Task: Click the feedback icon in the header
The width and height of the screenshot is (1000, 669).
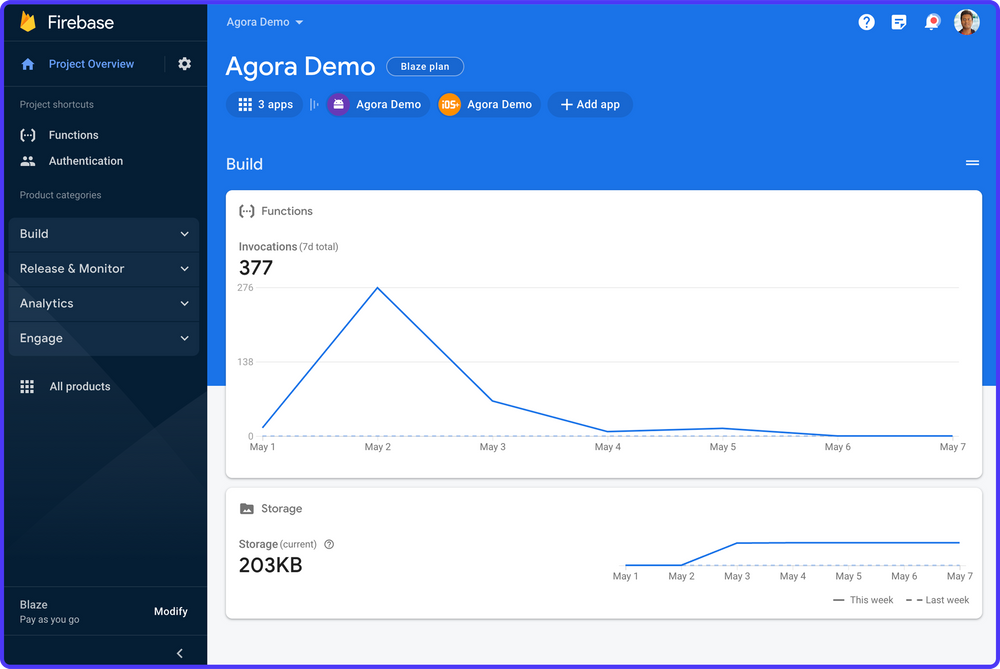Action: coord(899,21)
